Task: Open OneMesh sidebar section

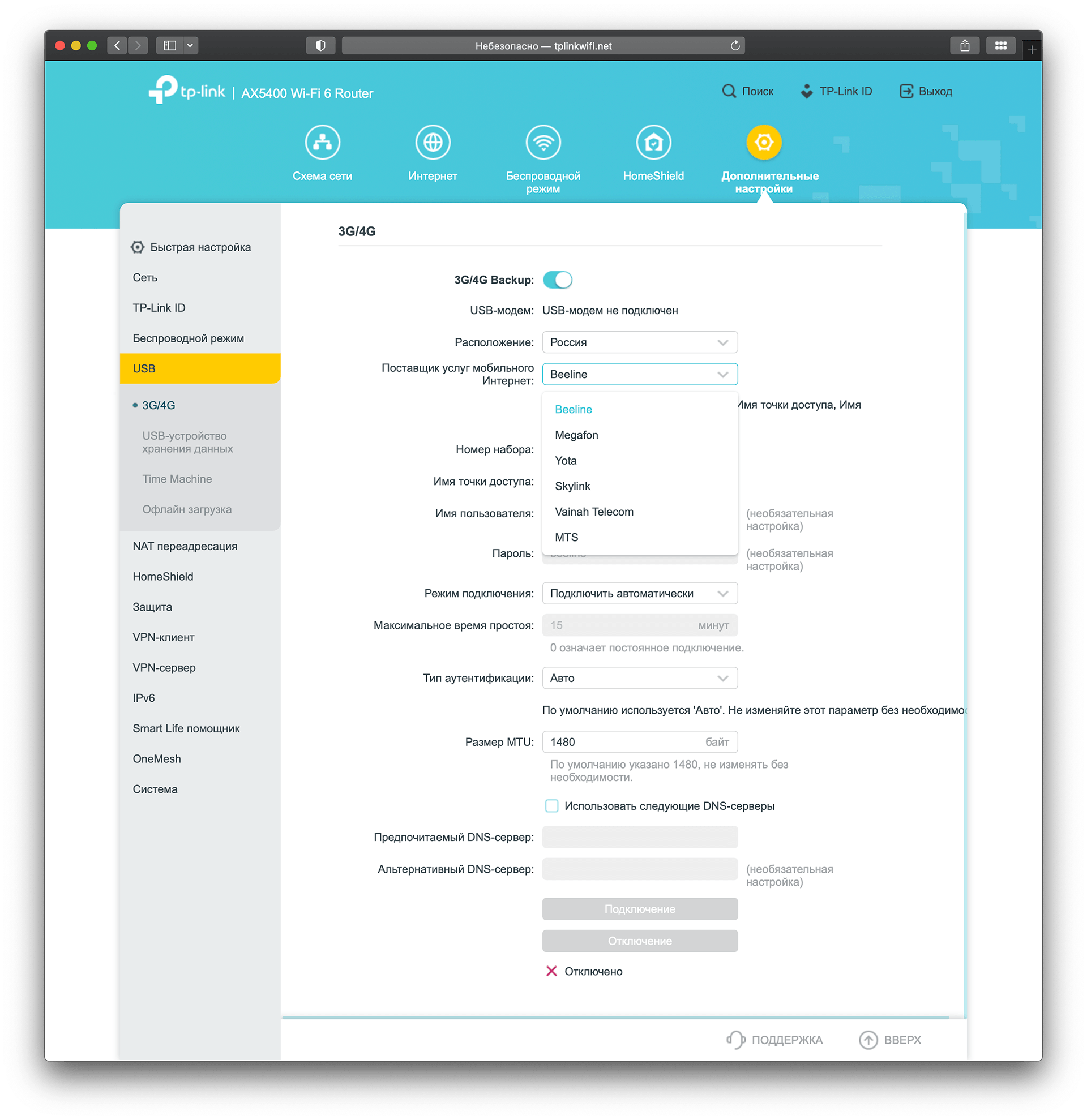Action: [x=200, y=759]
